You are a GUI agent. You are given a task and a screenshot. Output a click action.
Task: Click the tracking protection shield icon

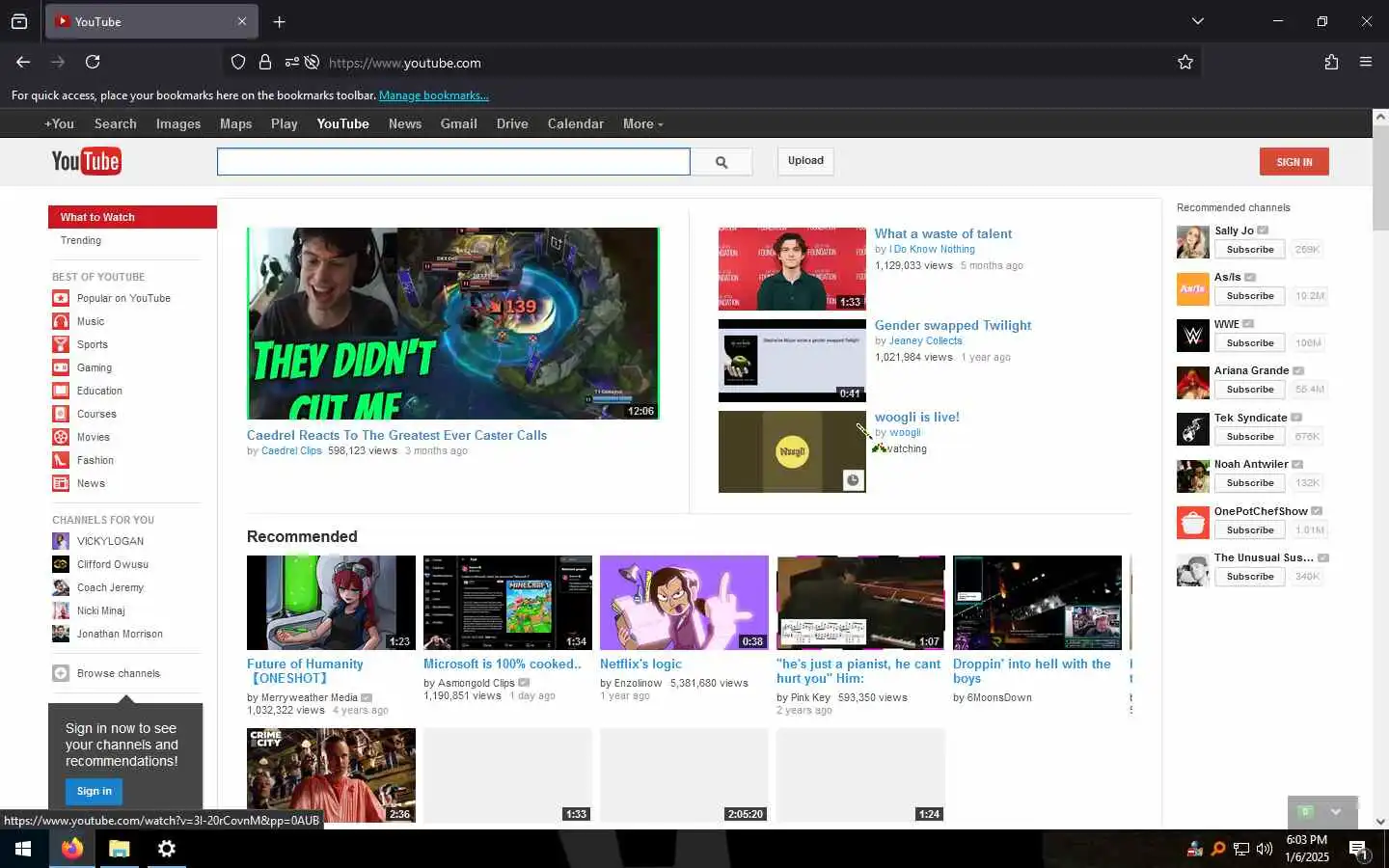click(238, 62)
